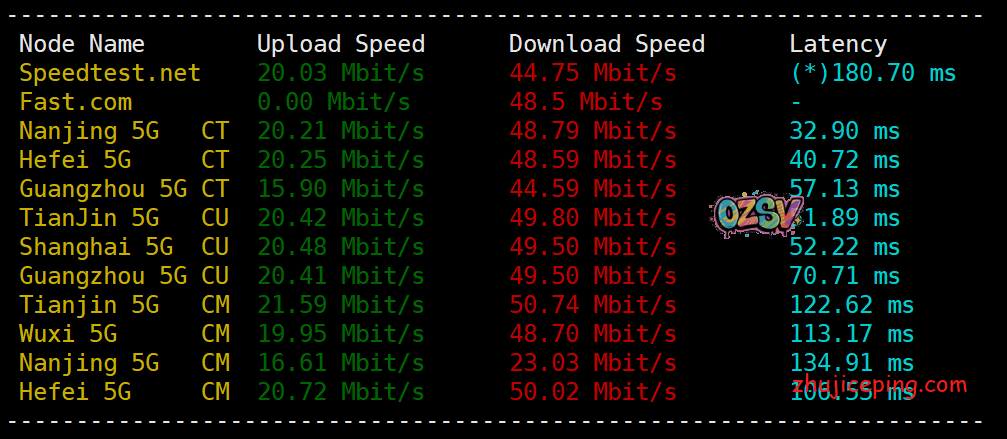
Task: Click the Hefei 5G CT row label
Action: point(124,160)
